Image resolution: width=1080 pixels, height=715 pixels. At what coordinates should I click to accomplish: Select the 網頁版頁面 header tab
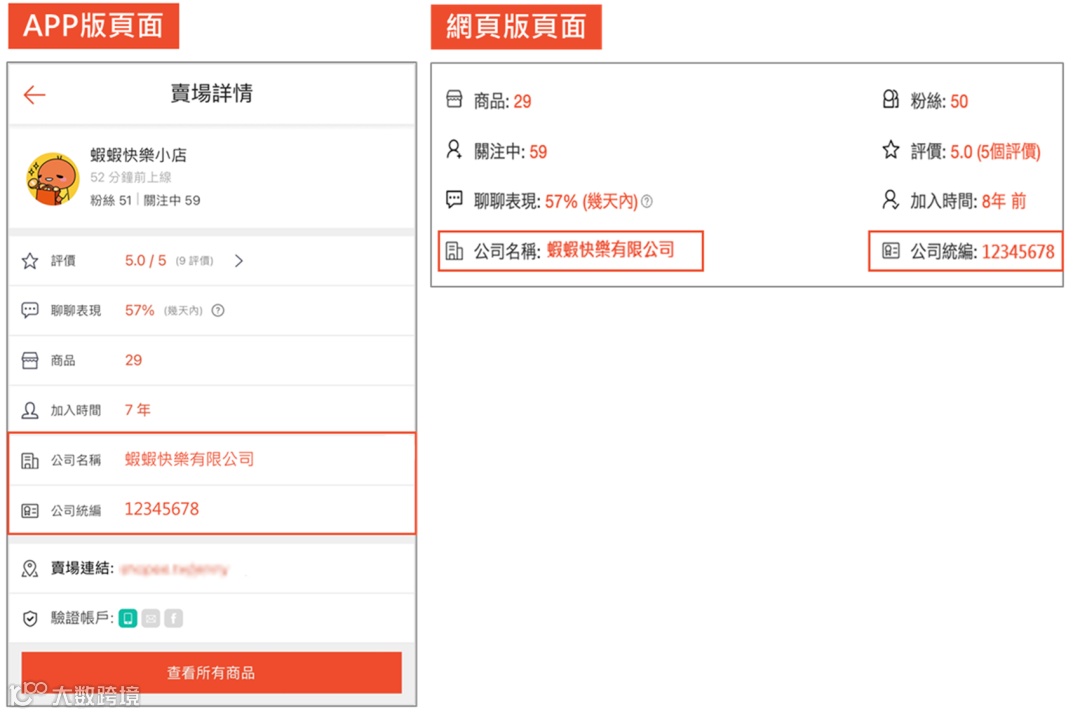[x=516, y=27]
